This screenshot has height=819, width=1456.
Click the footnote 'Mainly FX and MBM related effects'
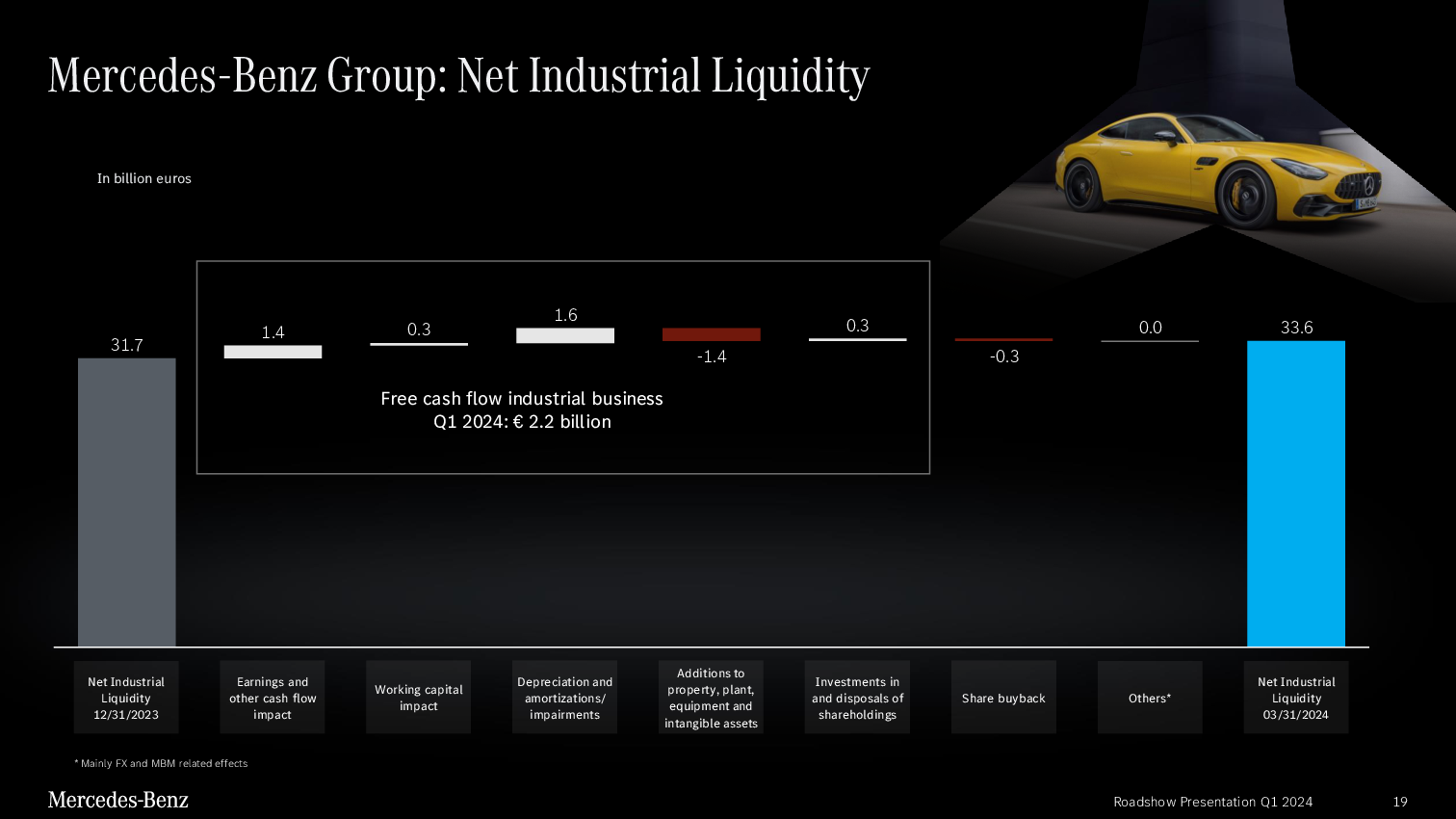coord(161,763)
